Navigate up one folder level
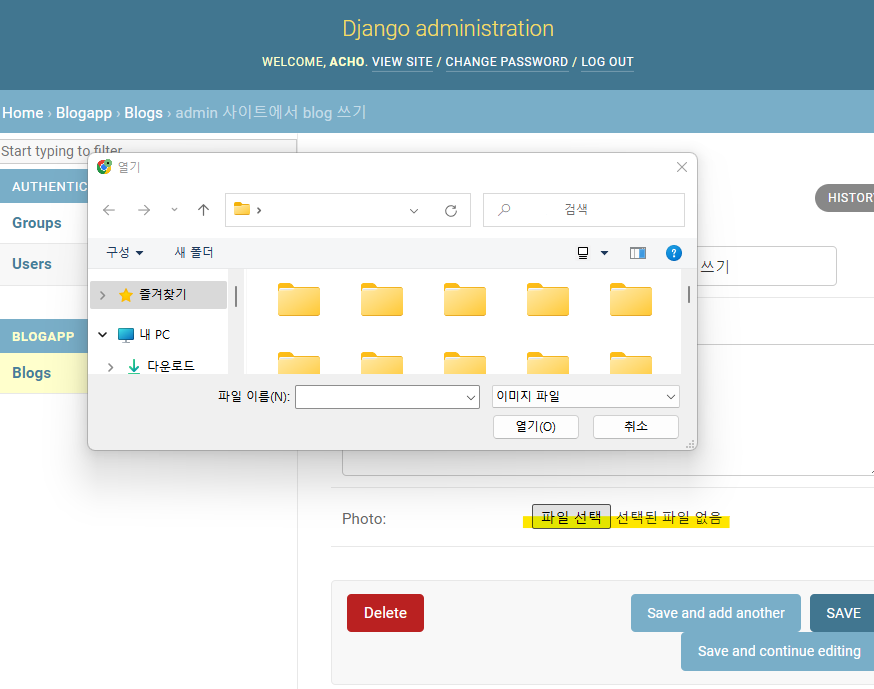The image size is (874, 689). (x=203, y=210)
